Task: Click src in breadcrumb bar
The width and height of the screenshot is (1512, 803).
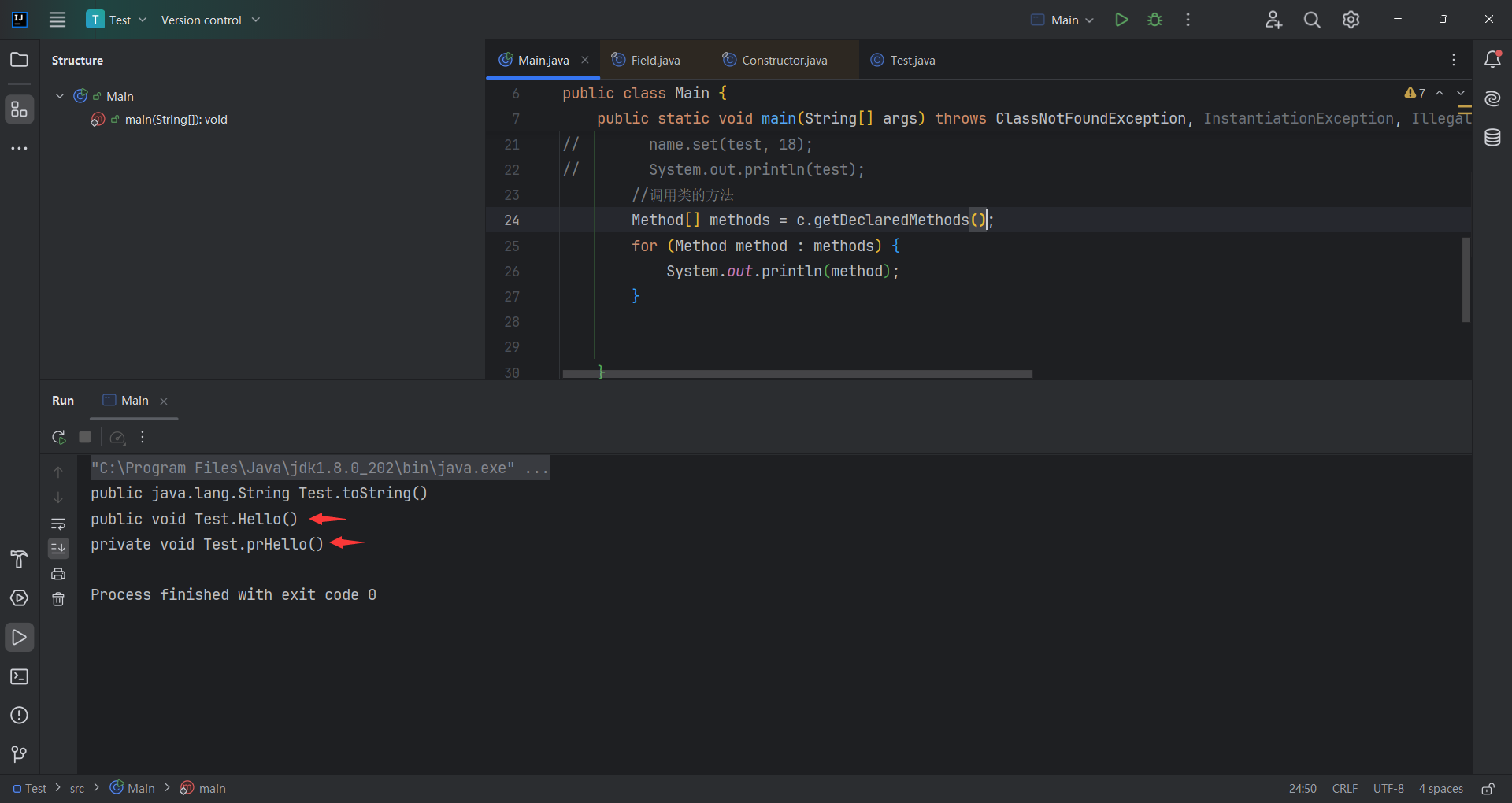Action: click(x=77, y=788)
